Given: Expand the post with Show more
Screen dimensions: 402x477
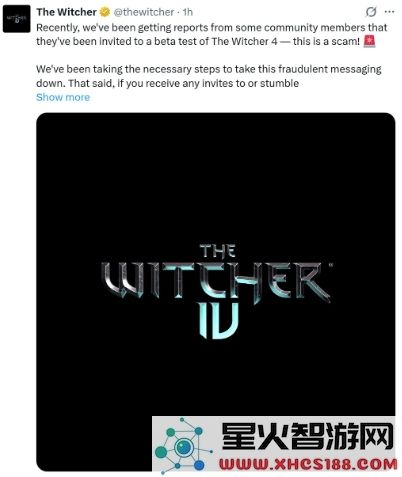Looking at the screenshot, I should [x=63, y=97].
